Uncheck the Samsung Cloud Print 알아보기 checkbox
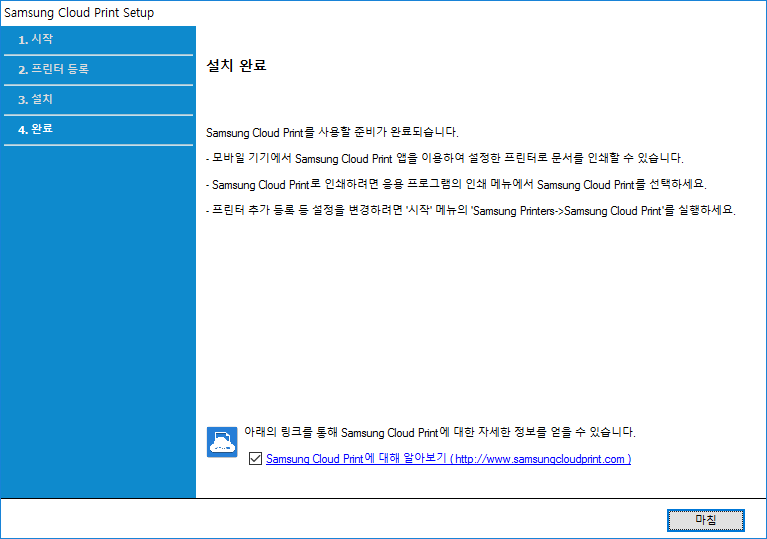This screenshot has height=539, width=767. pyautogui.click(x=255, y=459)
